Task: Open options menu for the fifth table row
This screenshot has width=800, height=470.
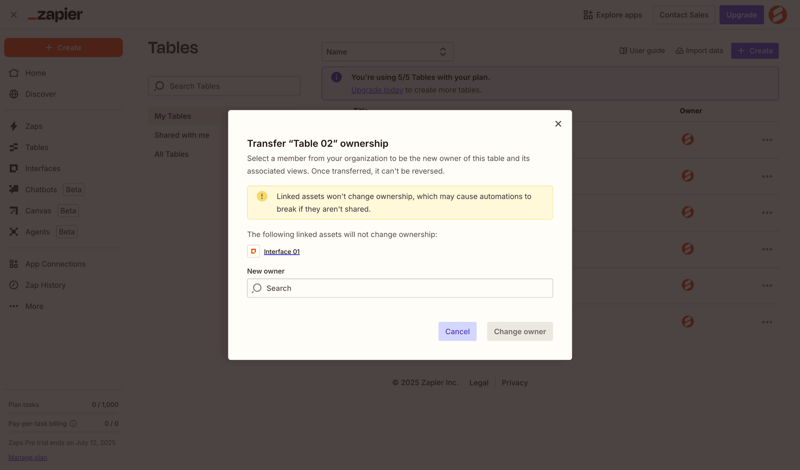Action: 767,285
